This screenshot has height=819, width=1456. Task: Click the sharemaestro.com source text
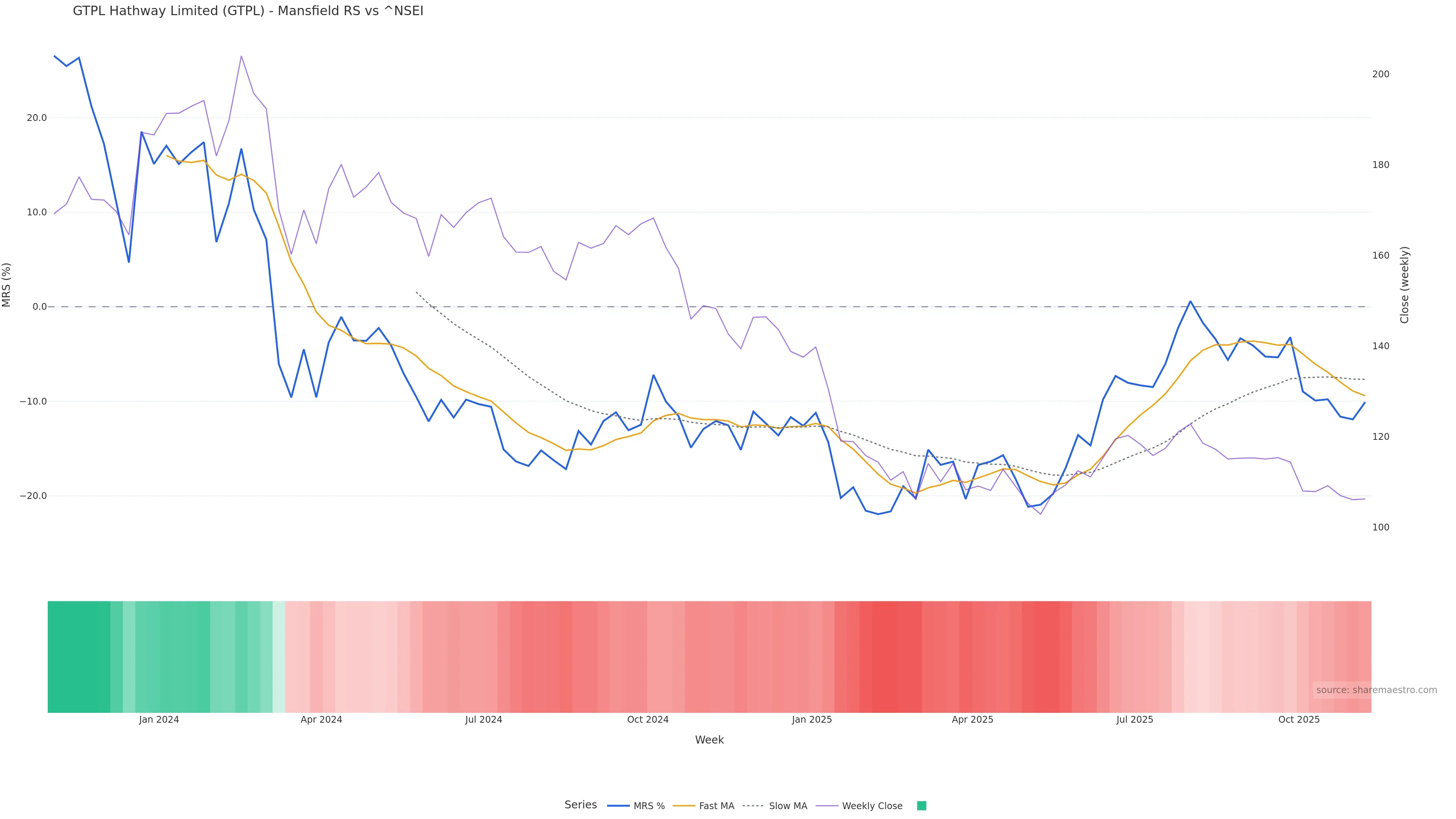tap(1376, 690)
